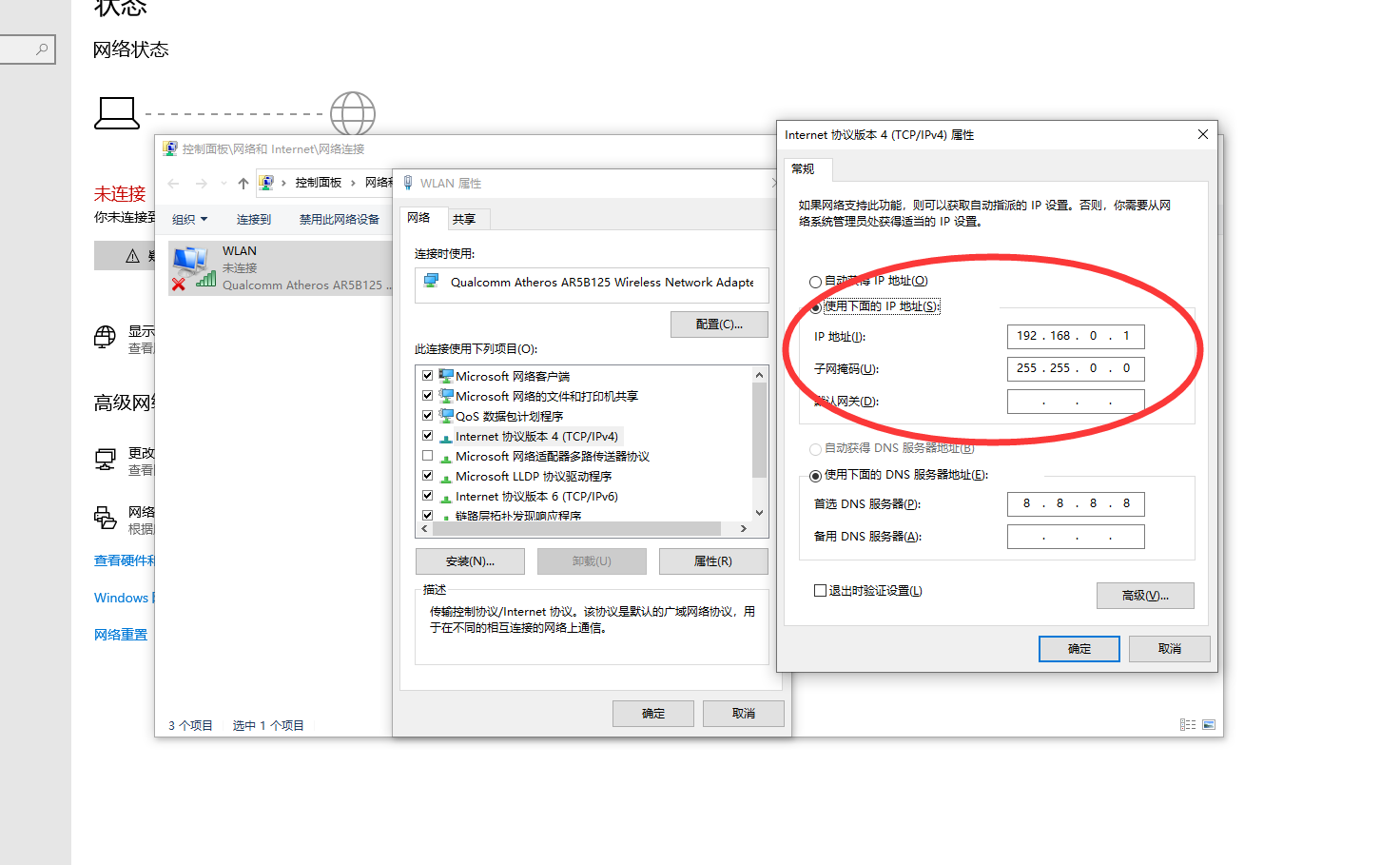The height and width of the screenshot is (865, 1400).
Task: Uncheck Microsoft 网络客户端
Action: point(427,375)
